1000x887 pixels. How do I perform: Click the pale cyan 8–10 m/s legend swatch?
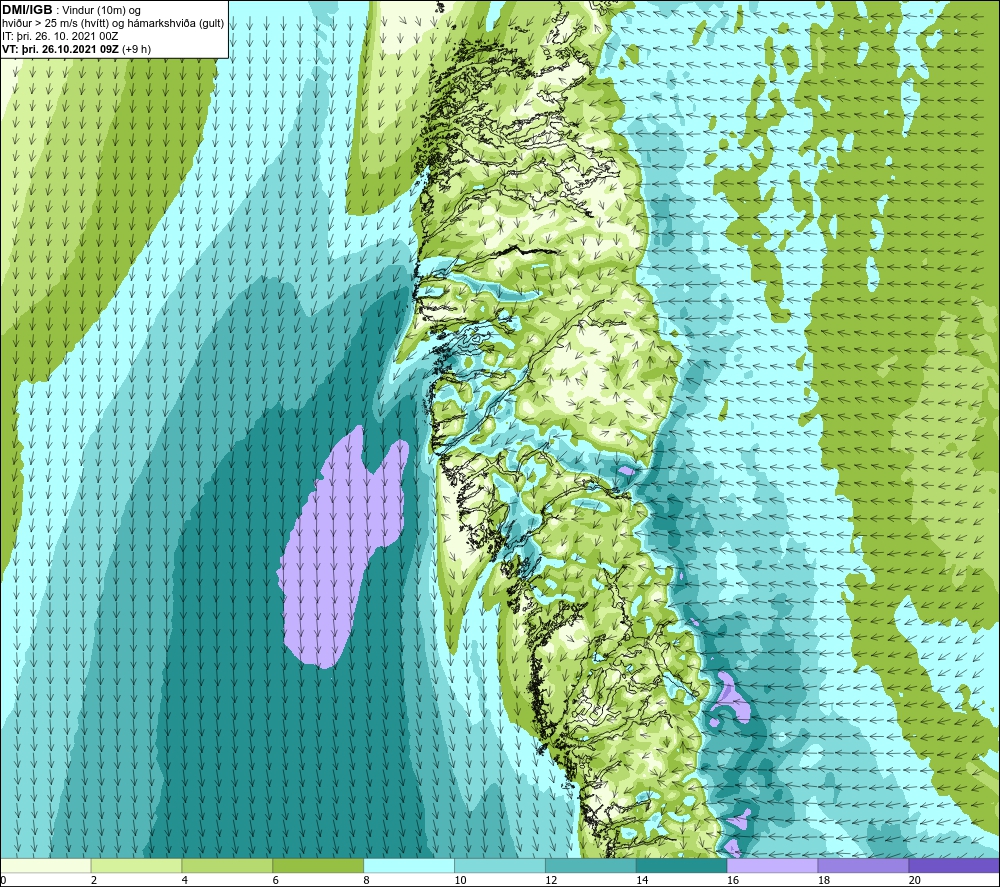tap(409, 865)
